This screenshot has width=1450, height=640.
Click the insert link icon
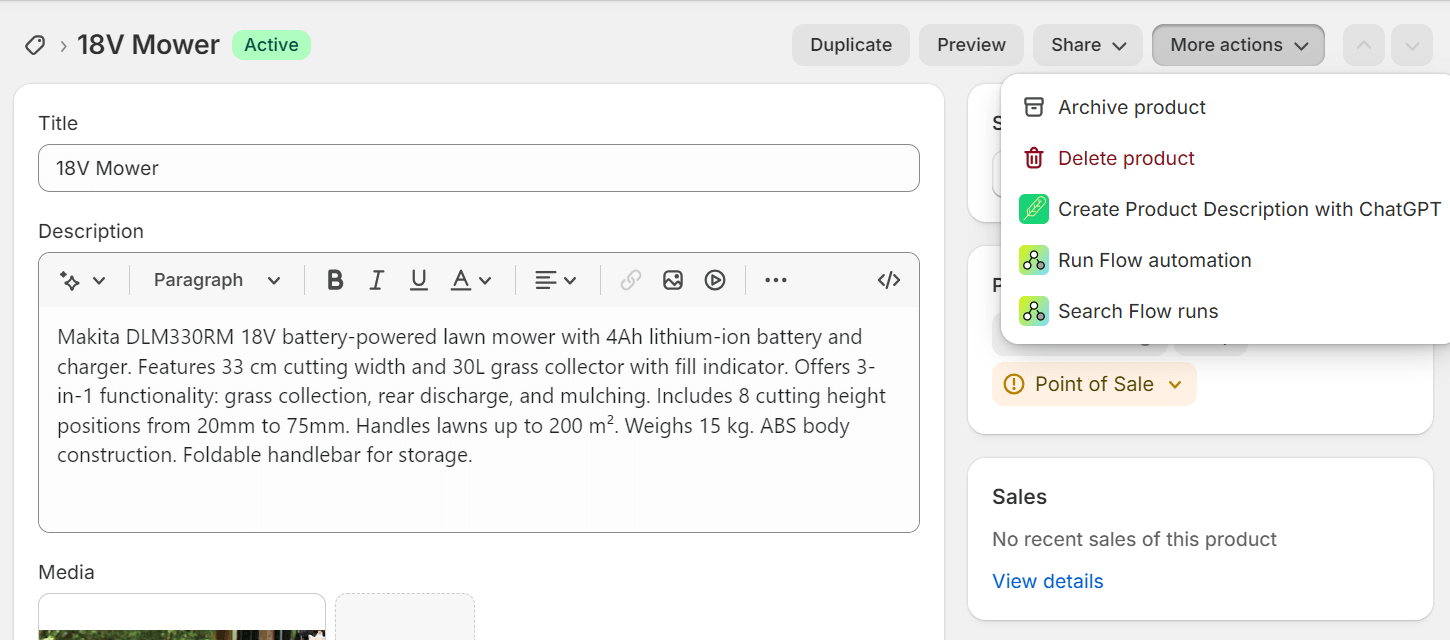click(x=630, y=280)
